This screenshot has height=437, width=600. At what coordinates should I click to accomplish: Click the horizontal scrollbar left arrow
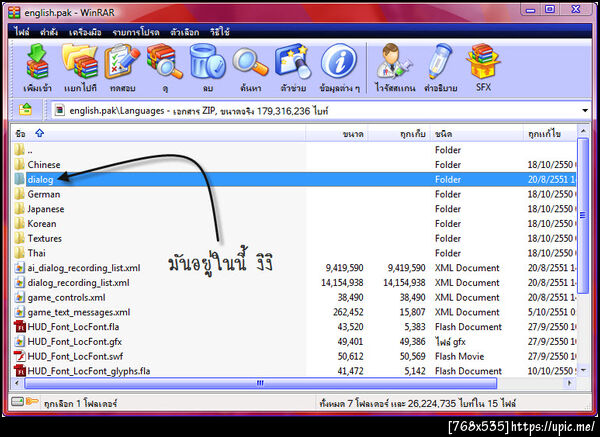coord(17,383)
